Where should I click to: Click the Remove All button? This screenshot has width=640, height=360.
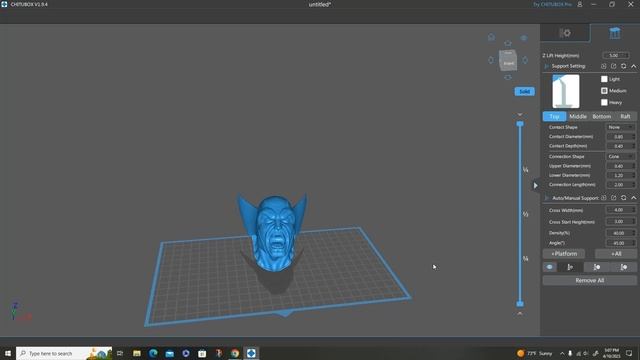(590, 280)
